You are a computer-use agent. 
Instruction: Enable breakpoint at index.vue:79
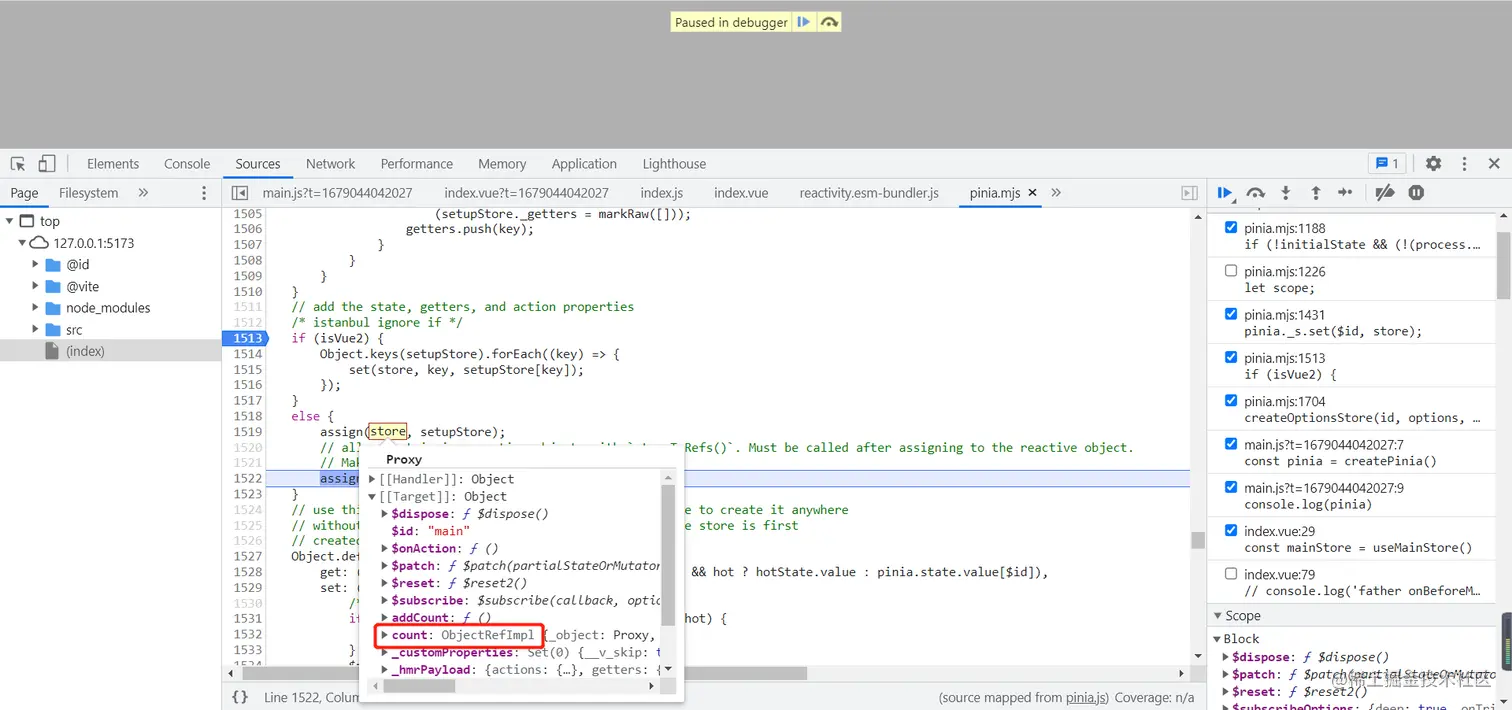point(1231,574)
